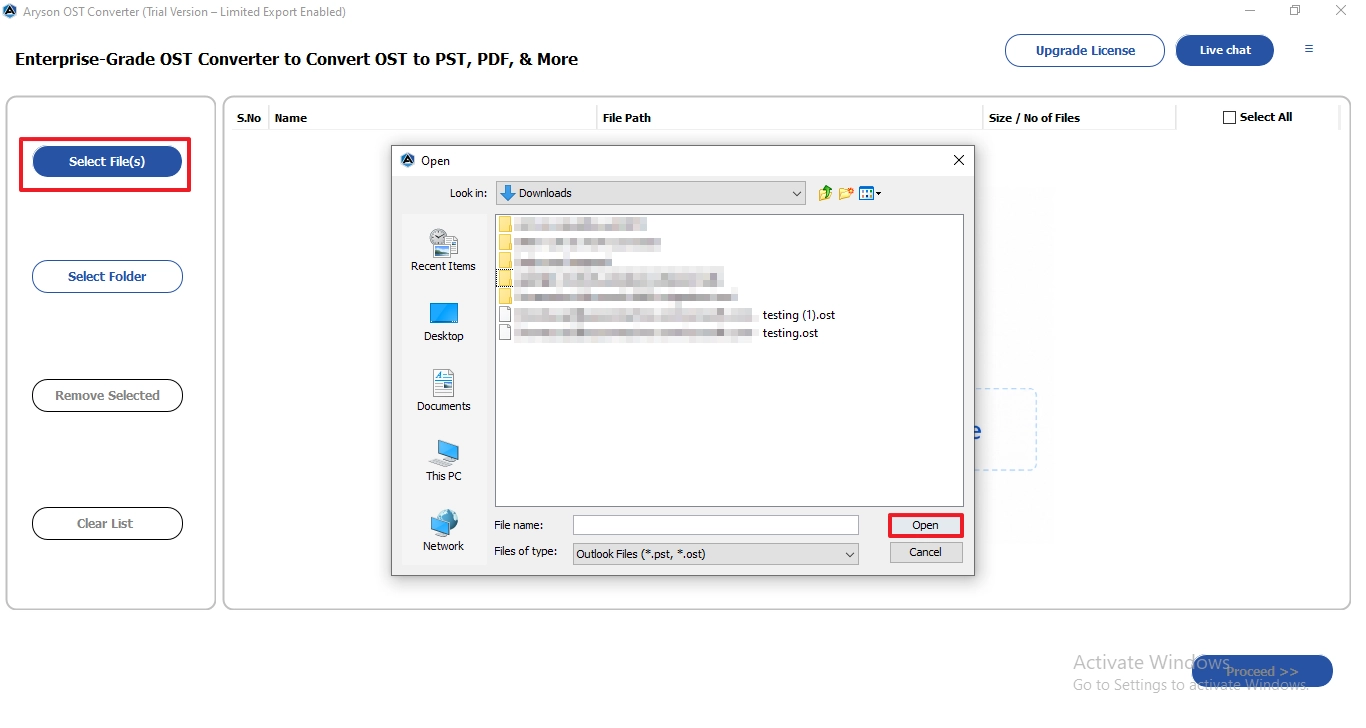Click the Clear List button
This screenshot has height=728, width=1366.
(x=107, y=523)
